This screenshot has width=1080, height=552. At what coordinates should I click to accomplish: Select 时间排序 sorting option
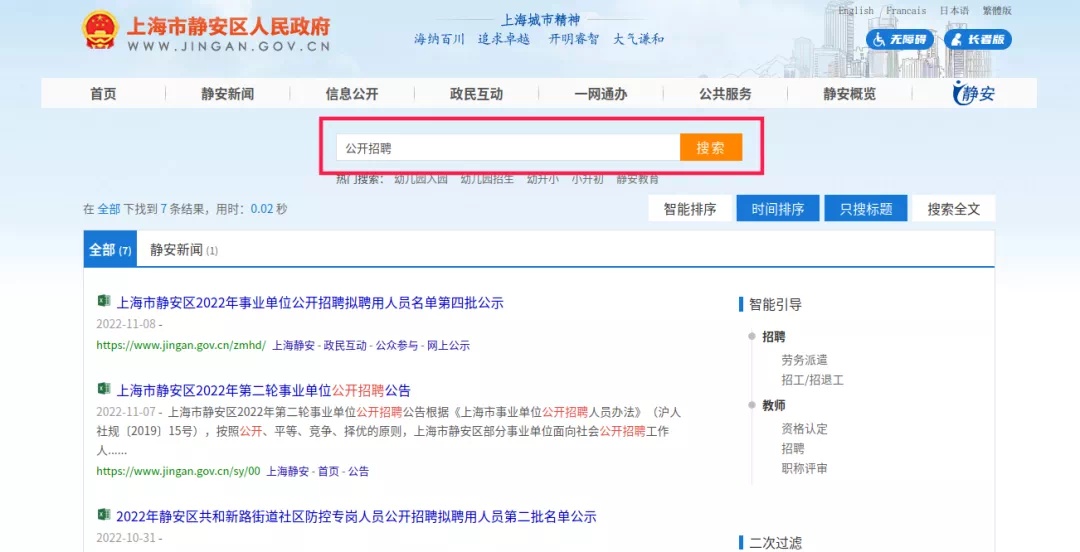coord(778,209)
